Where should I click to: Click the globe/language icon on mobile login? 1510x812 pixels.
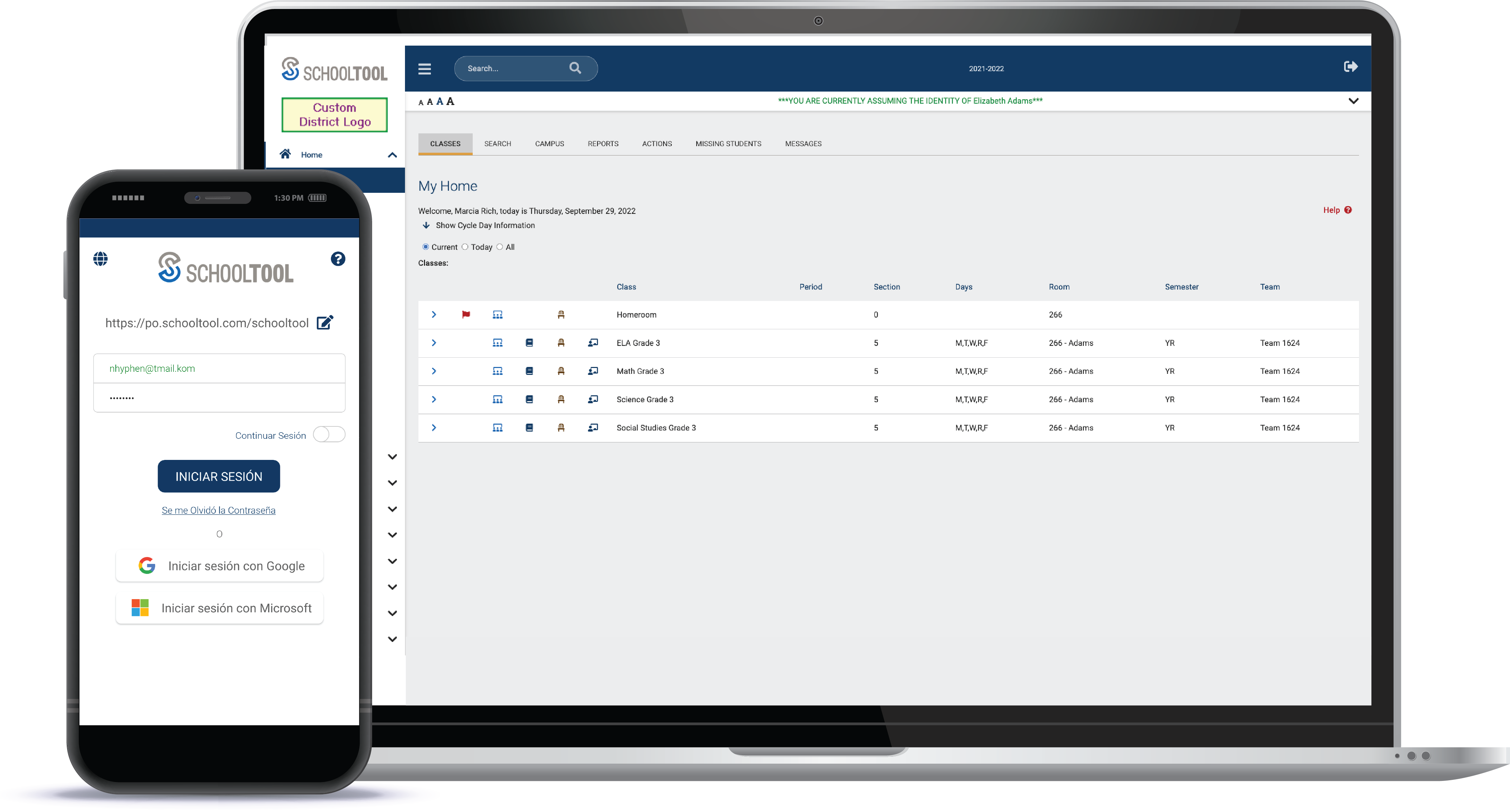pos(101,258)
